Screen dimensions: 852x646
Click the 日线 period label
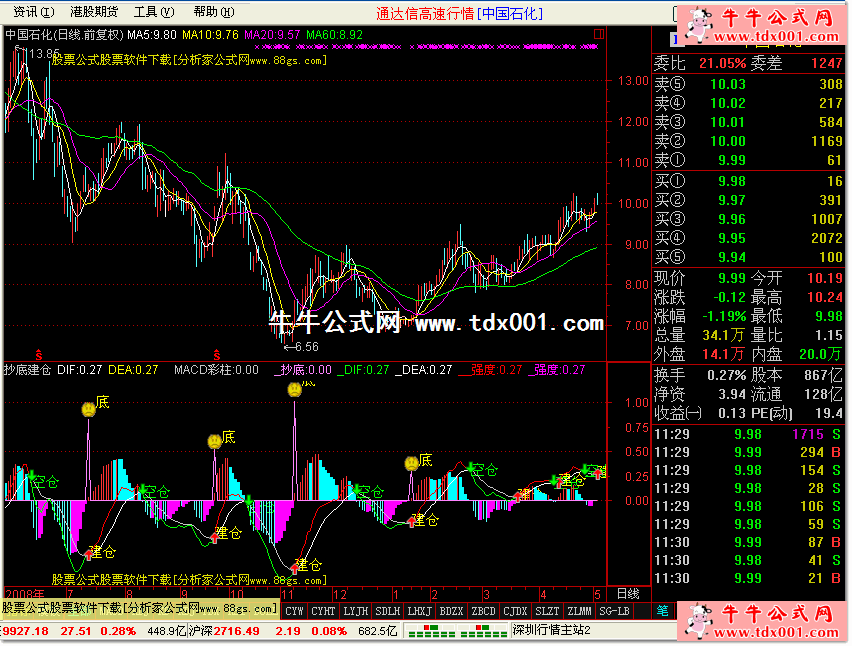[628, 594]
